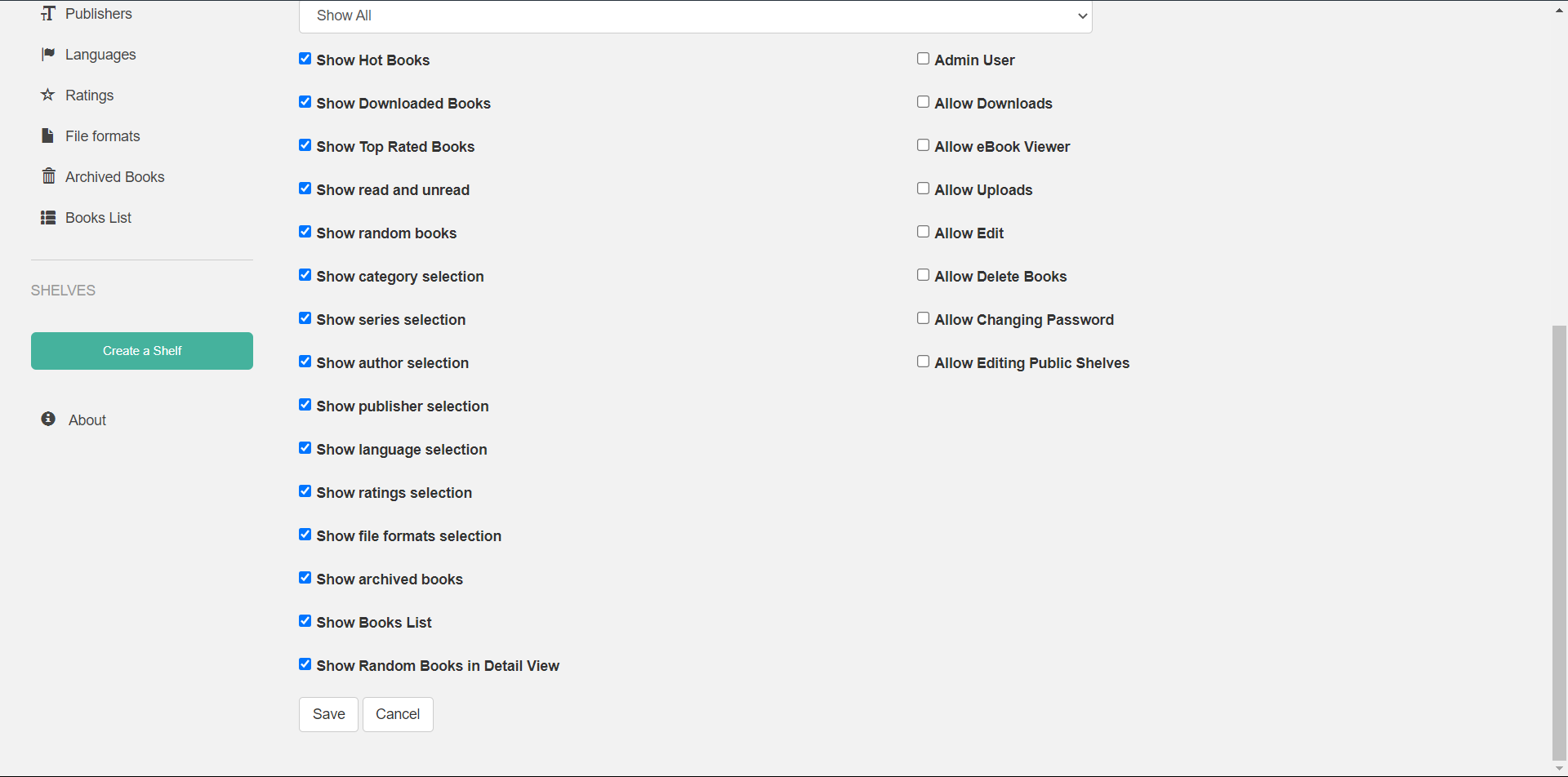Uncheck Show publisher selection checkbox
Screen dimensions: 1568x777
[305, 405]
